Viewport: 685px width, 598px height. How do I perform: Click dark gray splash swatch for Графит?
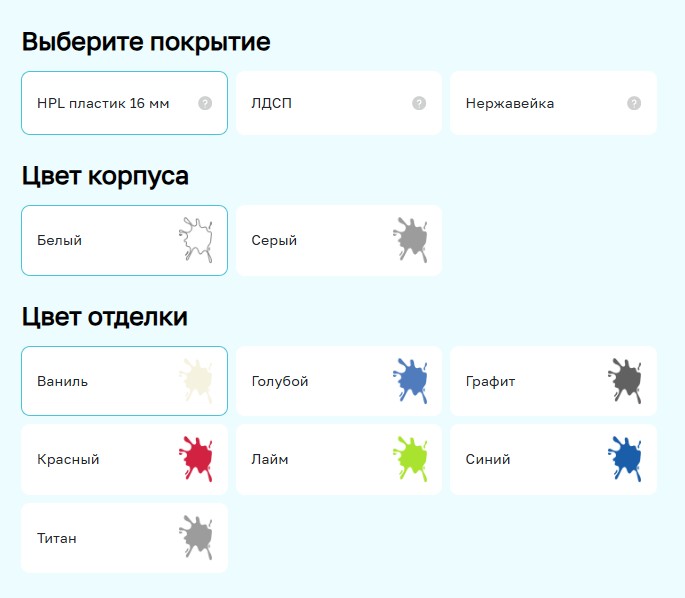tap(625, 381)
